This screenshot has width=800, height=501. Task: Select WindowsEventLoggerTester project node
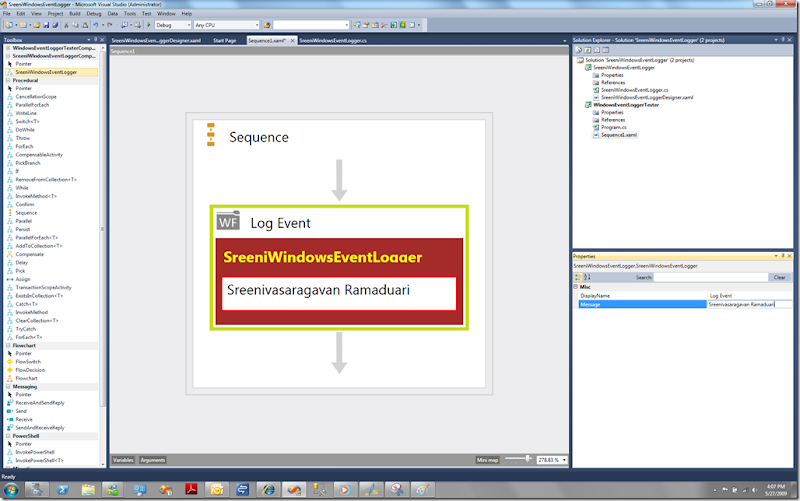click(x=626, y=105)
